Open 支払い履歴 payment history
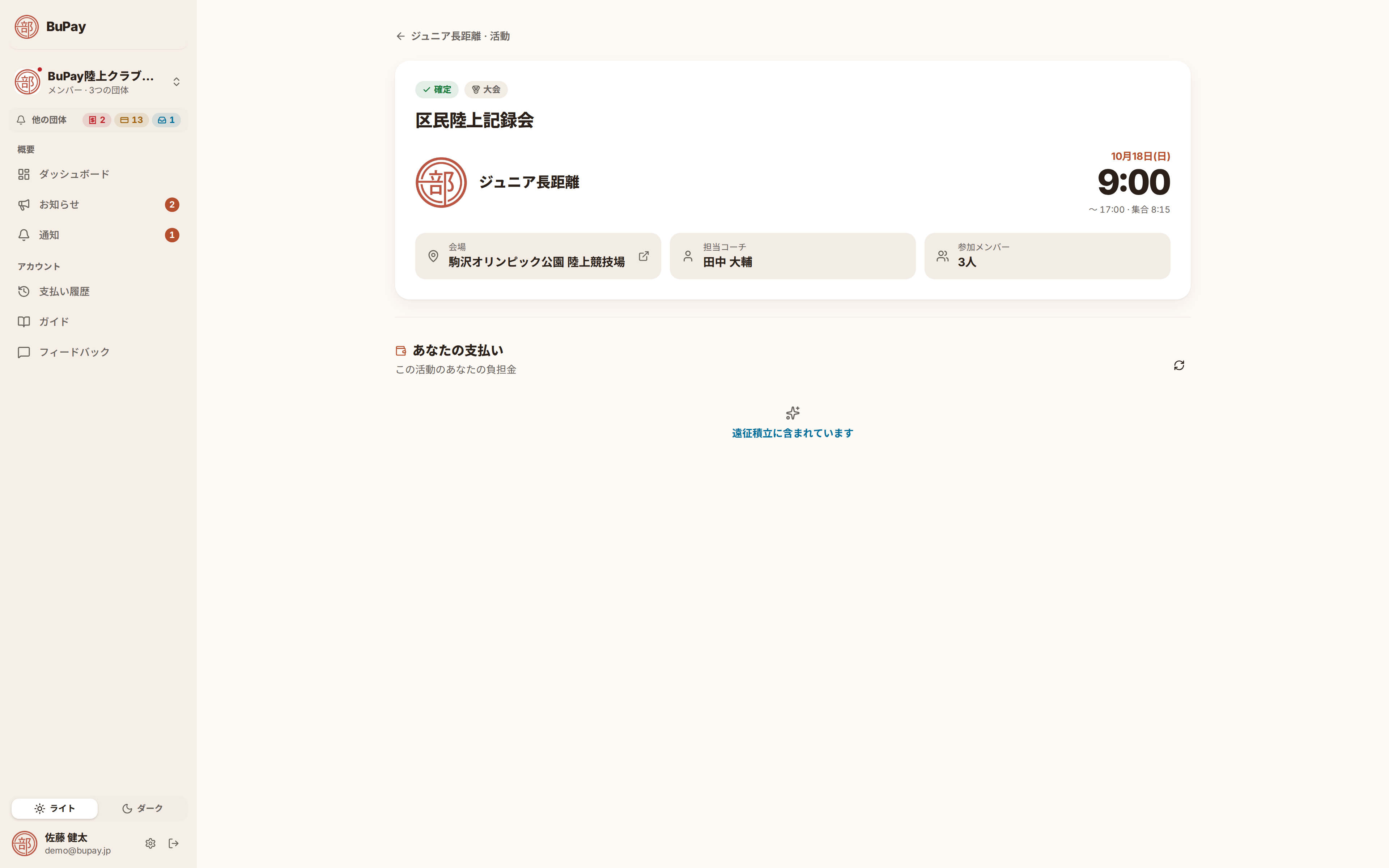 tap(98, 291)
